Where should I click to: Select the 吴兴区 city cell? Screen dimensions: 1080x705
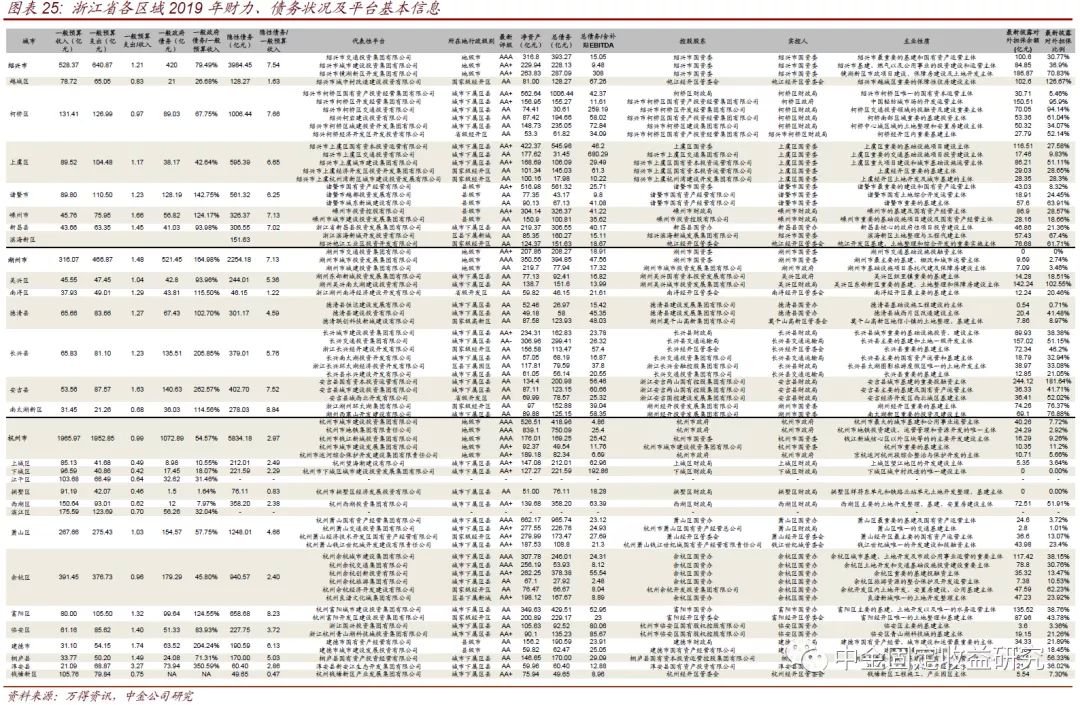(18, 280)
